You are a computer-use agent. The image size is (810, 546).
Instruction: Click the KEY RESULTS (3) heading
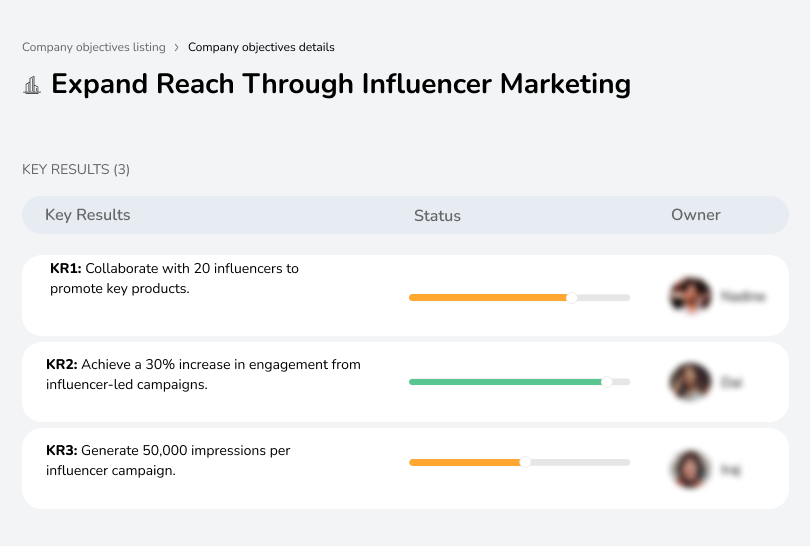pos(76,169)
